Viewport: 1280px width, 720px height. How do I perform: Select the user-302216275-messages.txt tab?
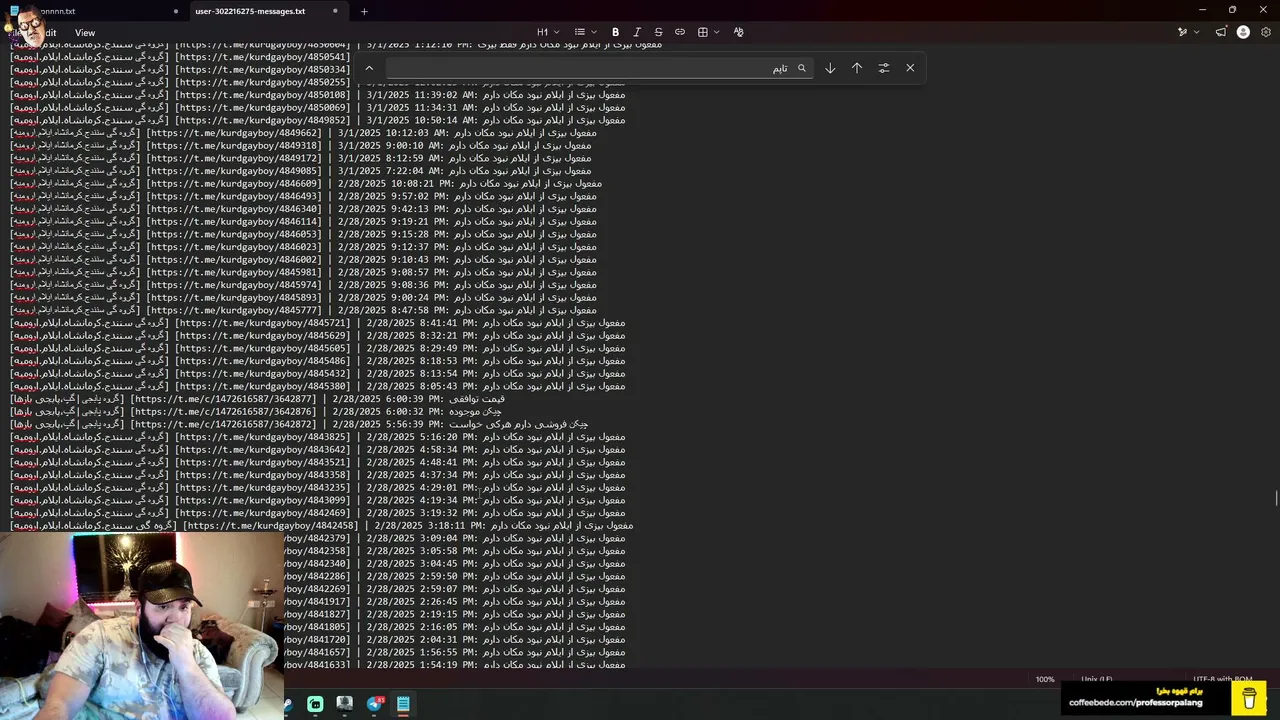click(250, 11)
